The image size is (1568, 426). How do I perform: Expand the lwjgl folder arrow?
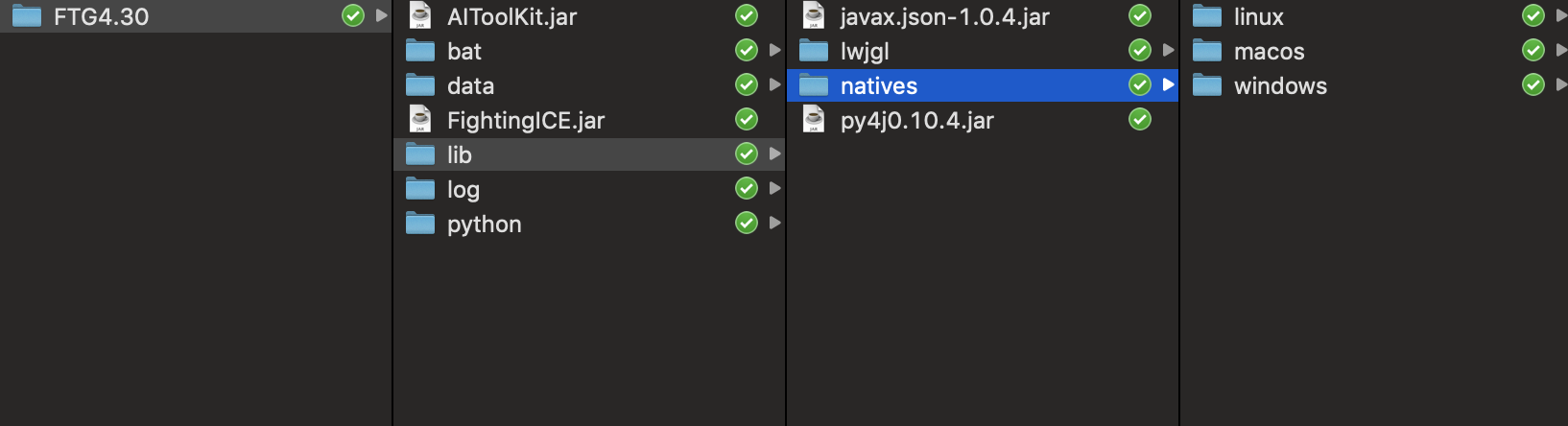pyautogui.click(x=1168, y=50)
